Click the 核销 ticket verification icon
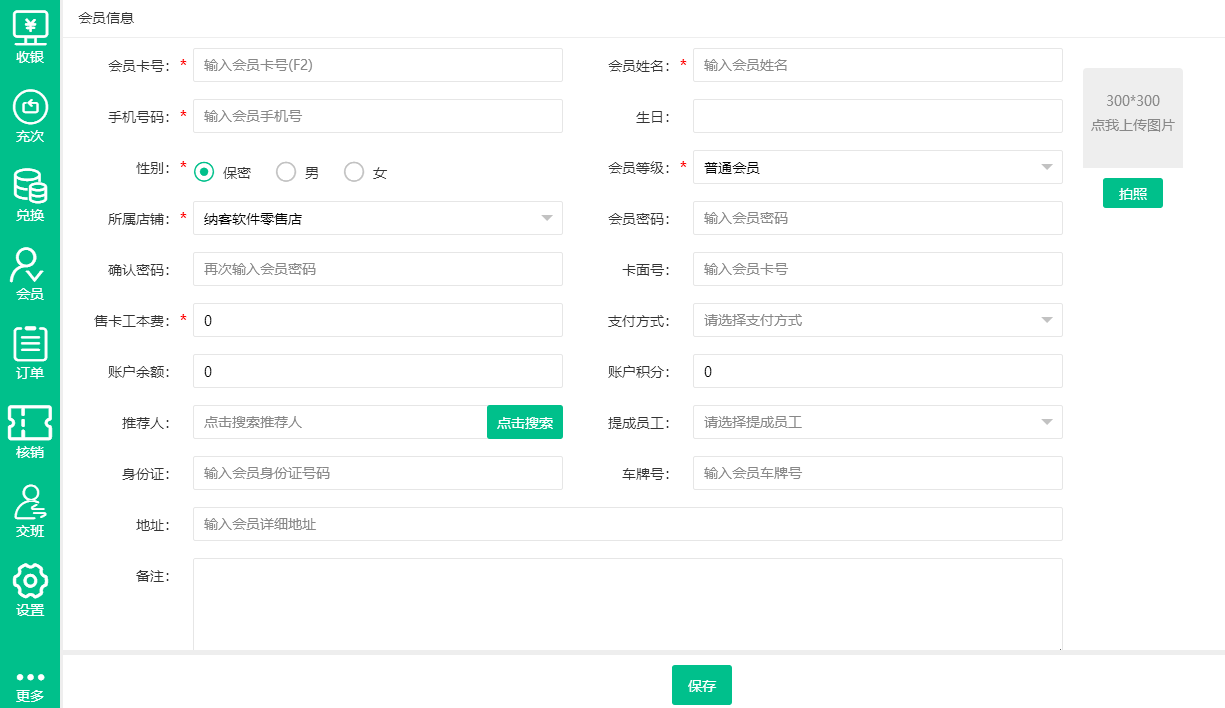The width and height of the screenshot is (1225, 708). point(30,423)
